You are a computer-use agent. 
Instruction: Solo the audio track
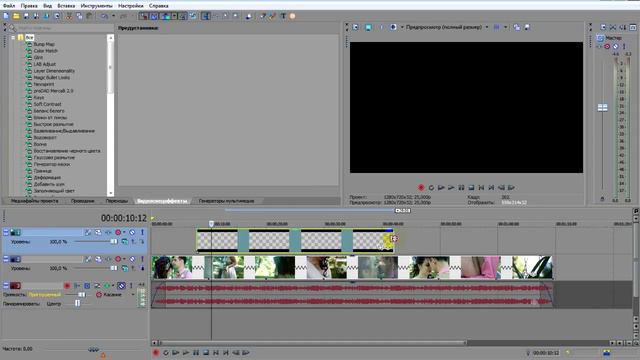(131, 285)
